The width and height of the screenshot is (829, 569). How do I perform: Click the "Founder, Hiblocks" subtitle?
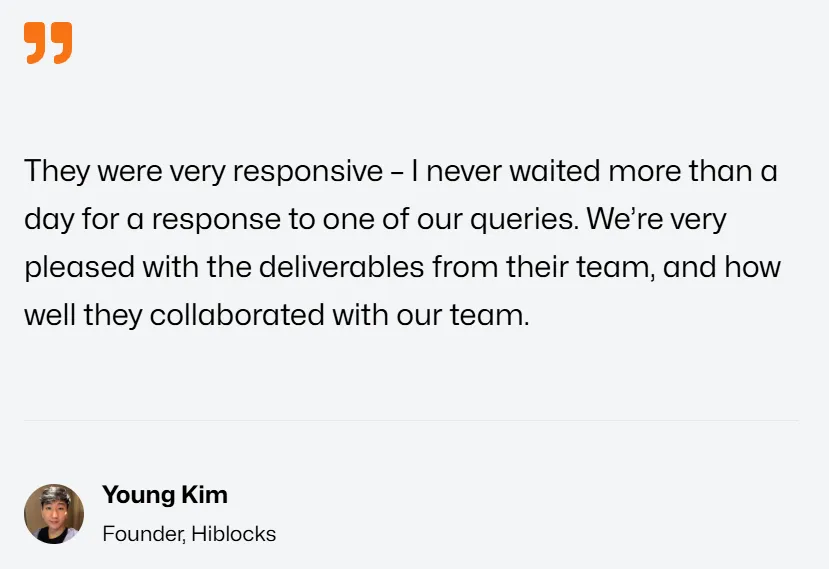point(189,534)
